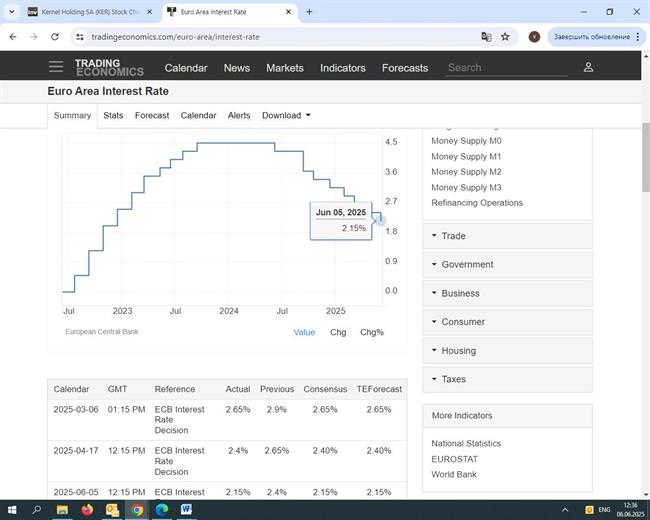This screenshot has height=520, width=650.
Task: Click the page vertical scrollbar thumb
Action: pyautogui.click(x=646, y=158)
